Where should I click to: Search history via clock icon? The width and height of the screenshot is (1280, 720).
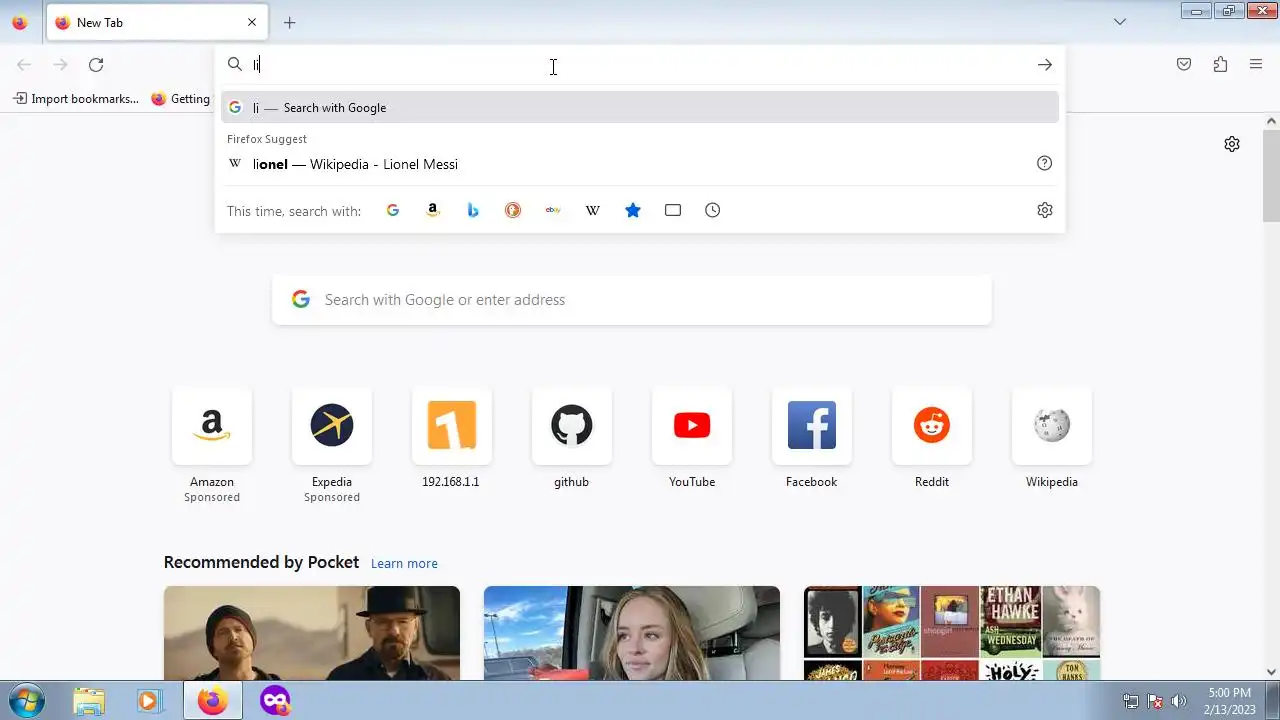pyautogui.click(x=713, y=210)
